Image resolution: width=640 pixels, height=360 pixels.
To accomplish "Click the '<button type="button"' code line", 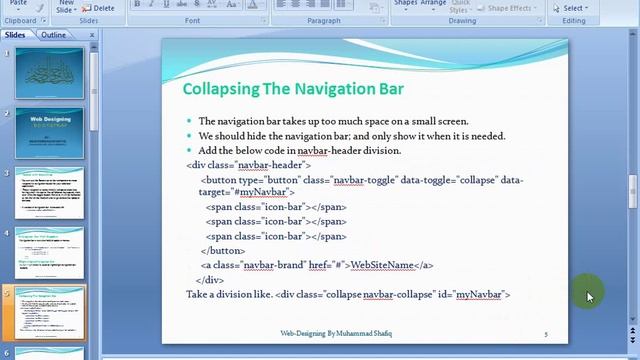I will pyautogui.click(x=361, y=186).
